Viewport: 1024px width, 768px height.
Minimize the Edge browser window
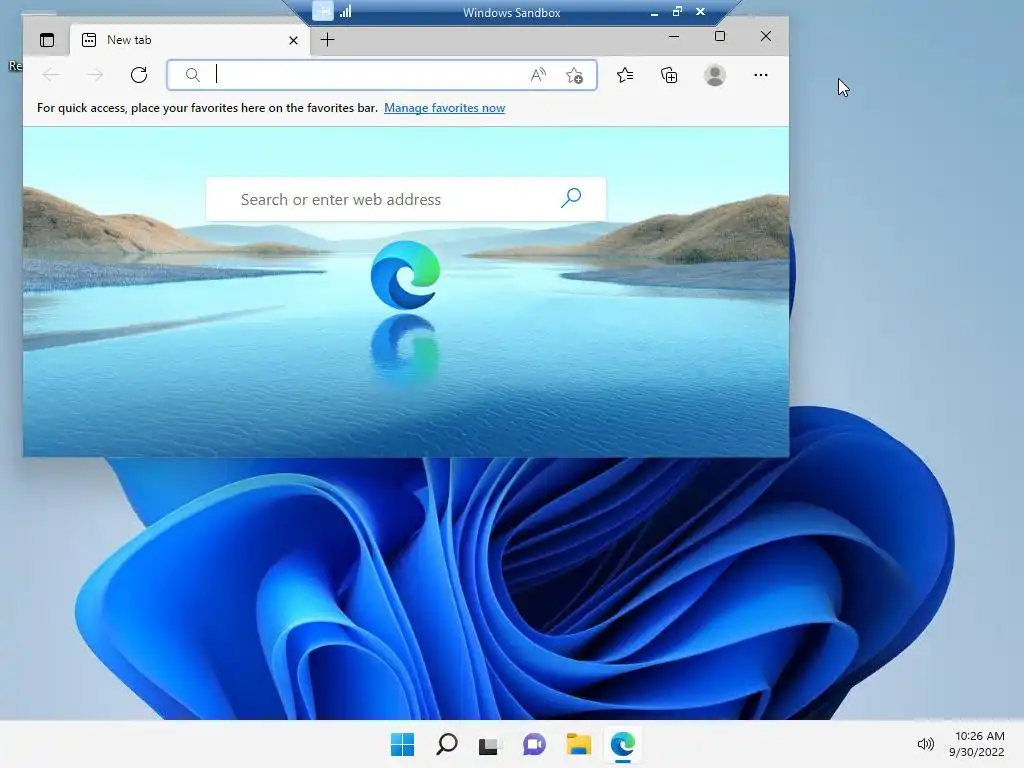pos(674,37)
